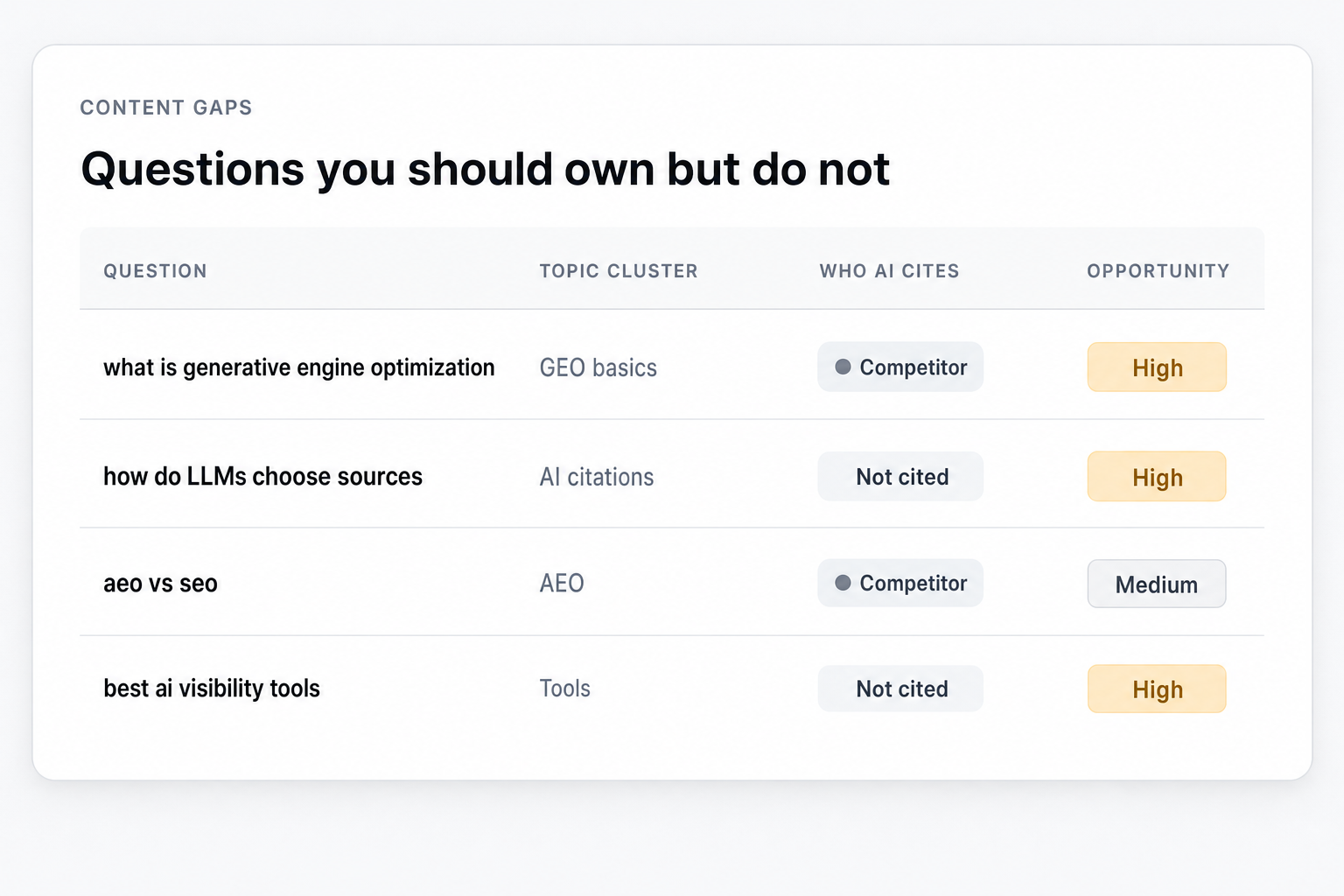Click Not cited badge in LLMs row

coord(900,477)
